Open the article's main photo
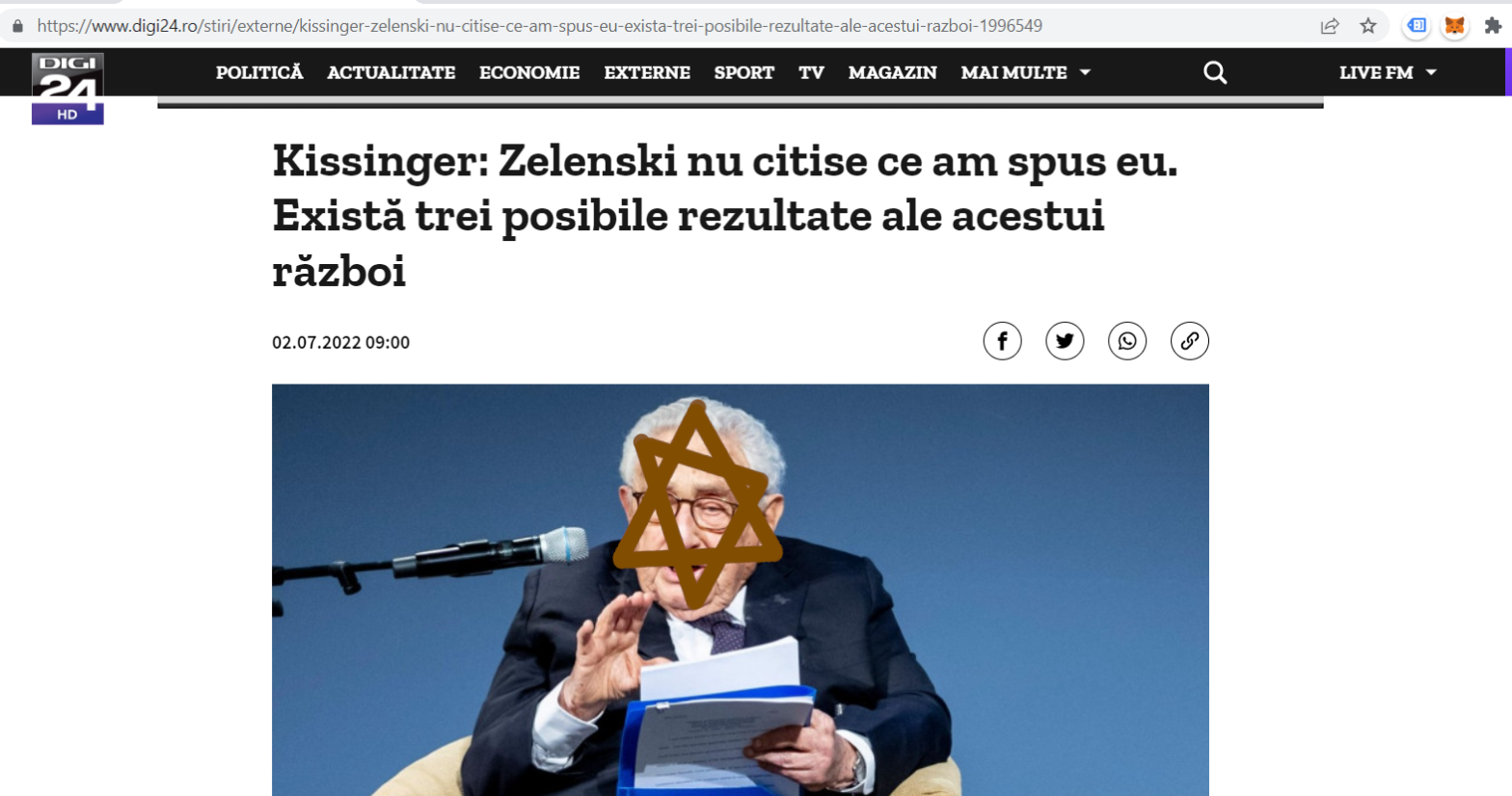The height and width of the screenshot is (796, 1512). pyautogui.click(x=740, y=590)
